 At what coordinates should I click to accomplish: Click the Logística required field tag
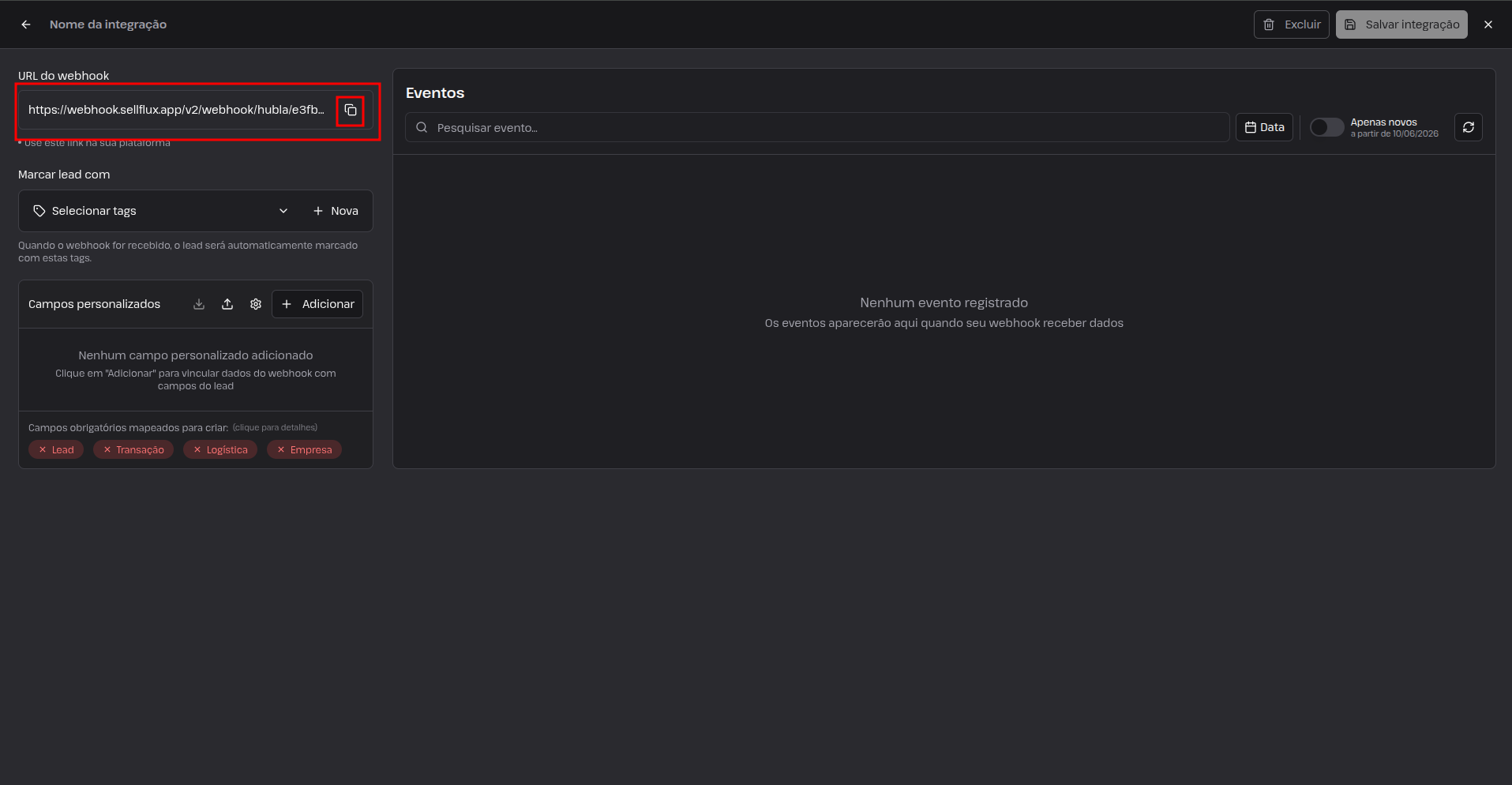pyautogui.click(x=220, y=449)
